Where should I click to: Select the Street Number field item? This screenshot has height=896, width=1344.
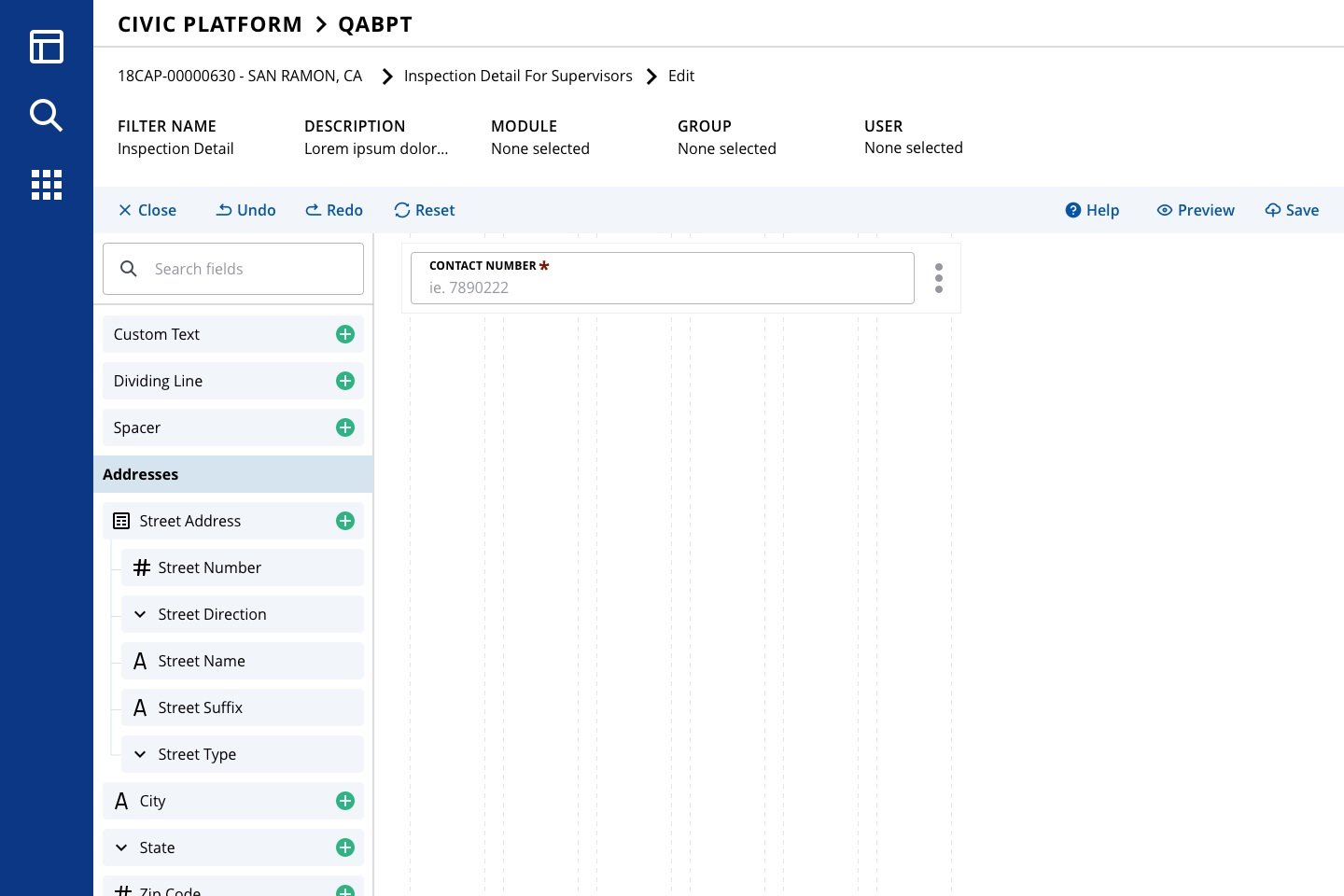tap(243, 567)
